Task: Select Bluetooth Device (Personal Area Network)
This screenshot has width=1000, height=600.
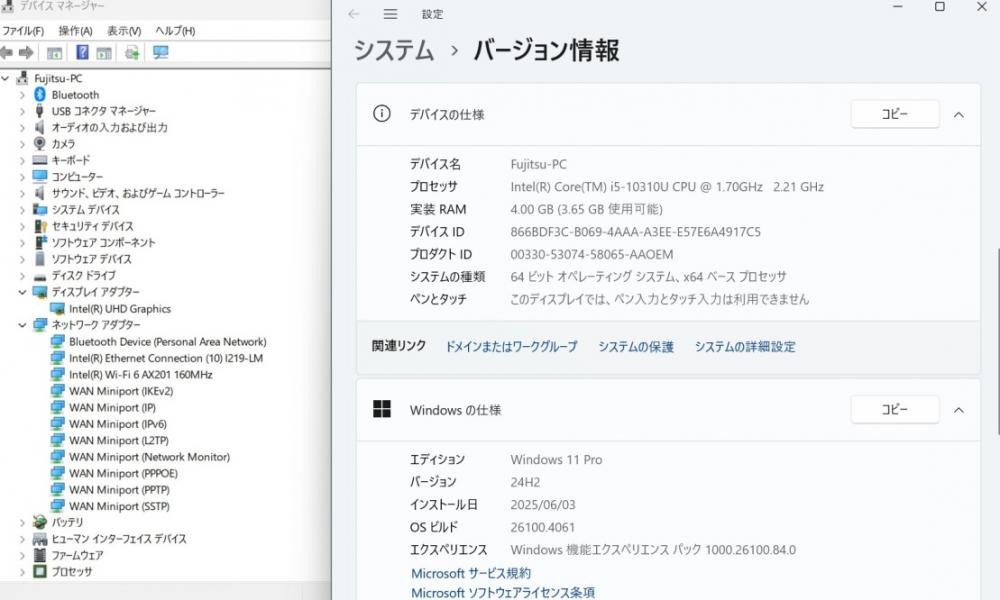Action: tap(168, 342)
